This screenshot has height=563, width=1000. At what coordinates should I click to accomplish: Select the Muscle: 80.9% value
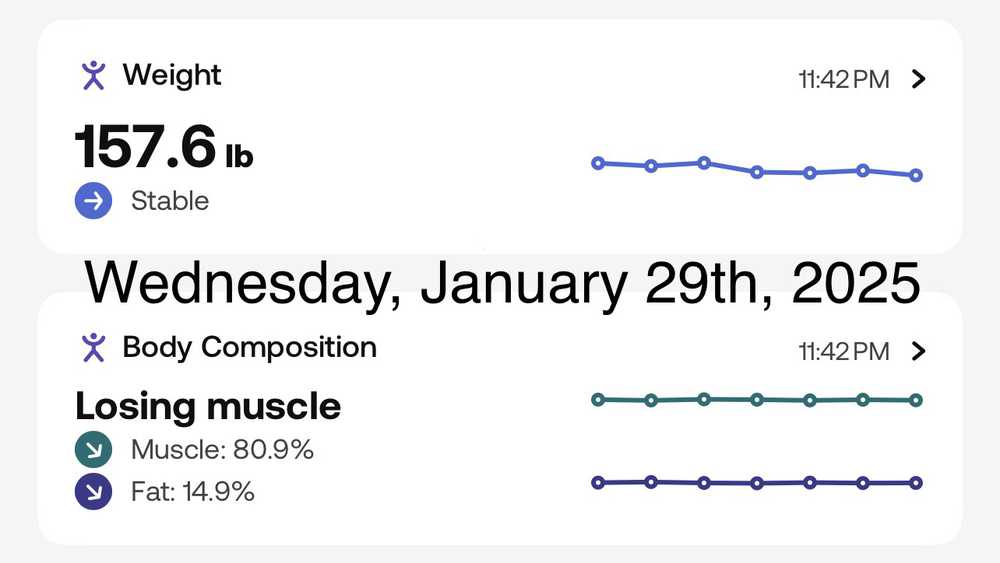coord(222,451)
